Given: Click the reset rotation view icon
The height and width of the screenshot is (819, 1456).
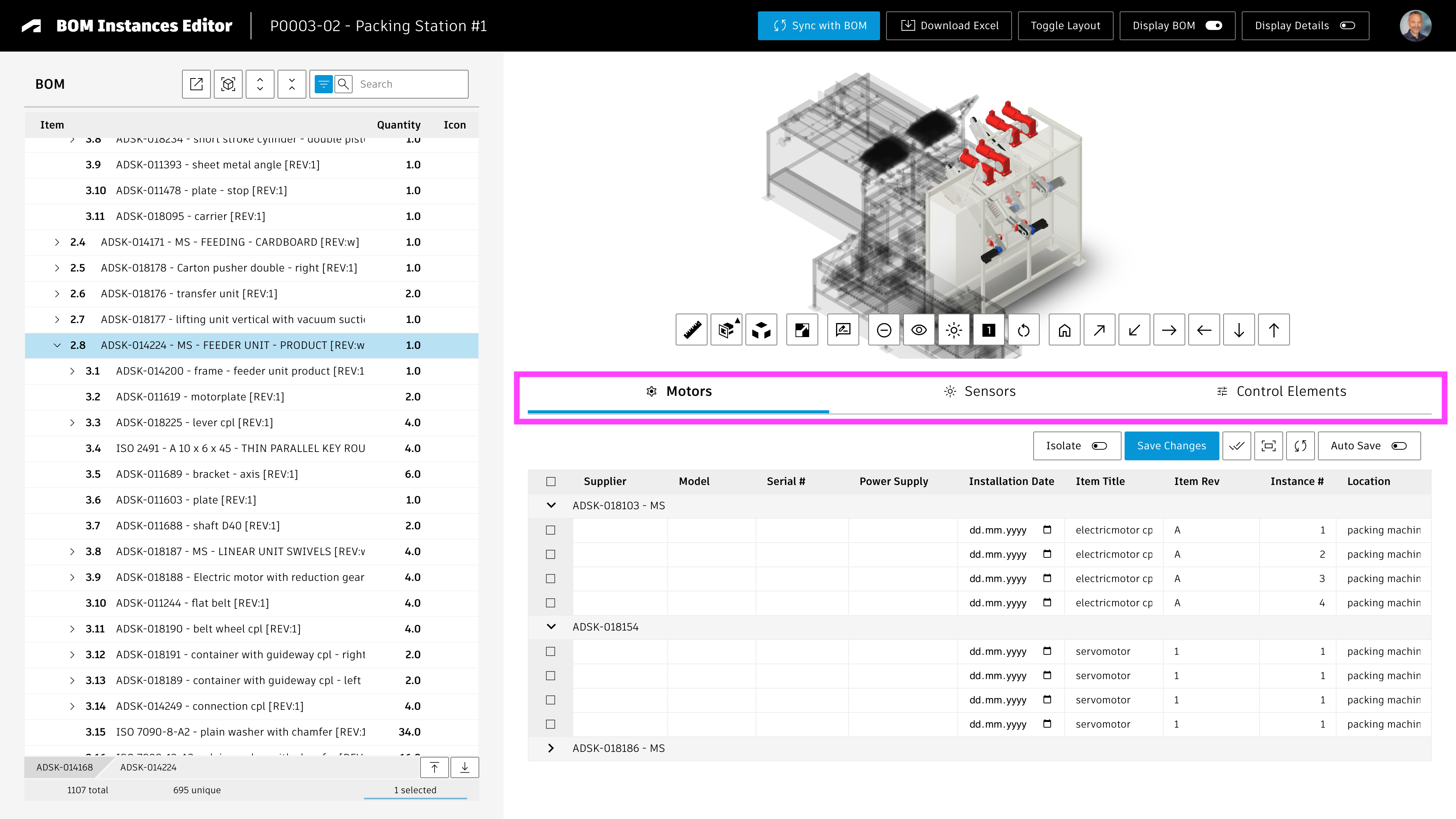Looking at the screenshot, I should 1024,329.
